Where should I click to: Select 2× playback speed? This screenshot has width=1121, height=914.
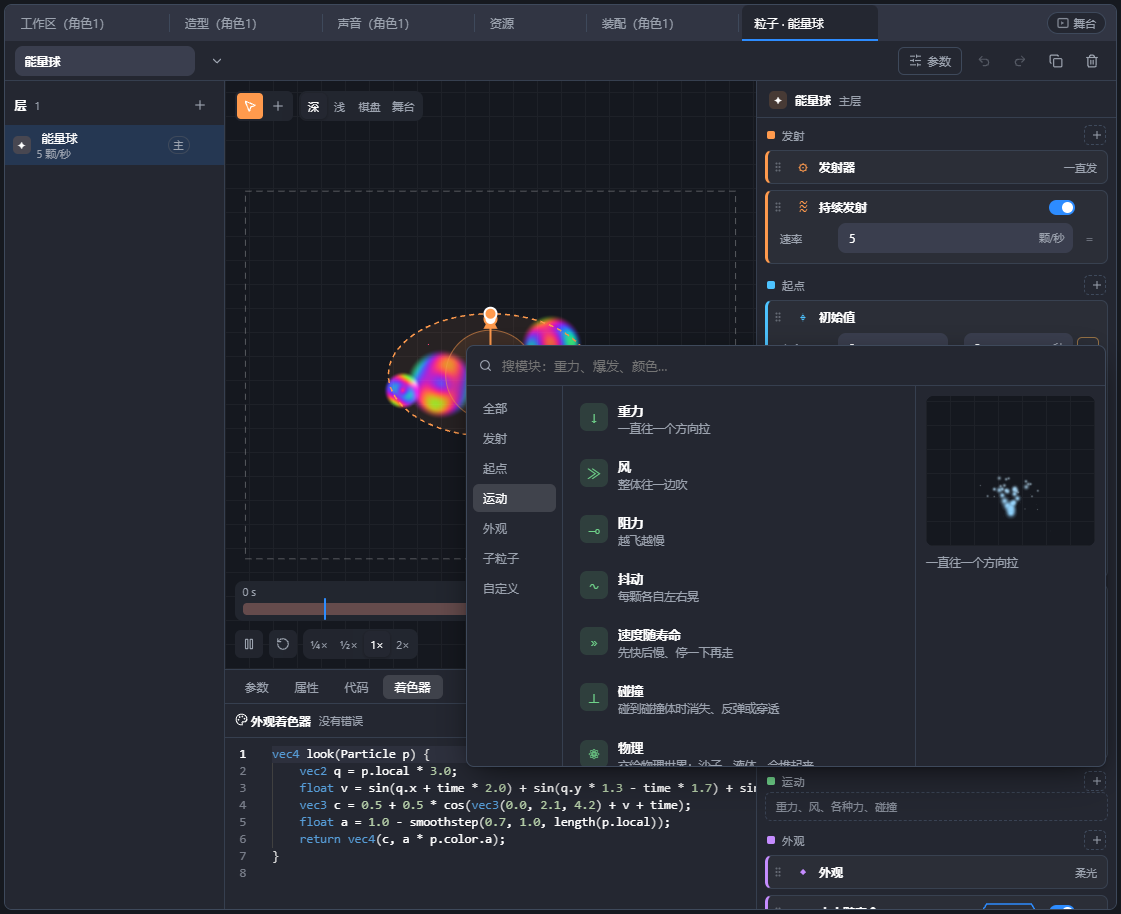[x=403, y=645]
